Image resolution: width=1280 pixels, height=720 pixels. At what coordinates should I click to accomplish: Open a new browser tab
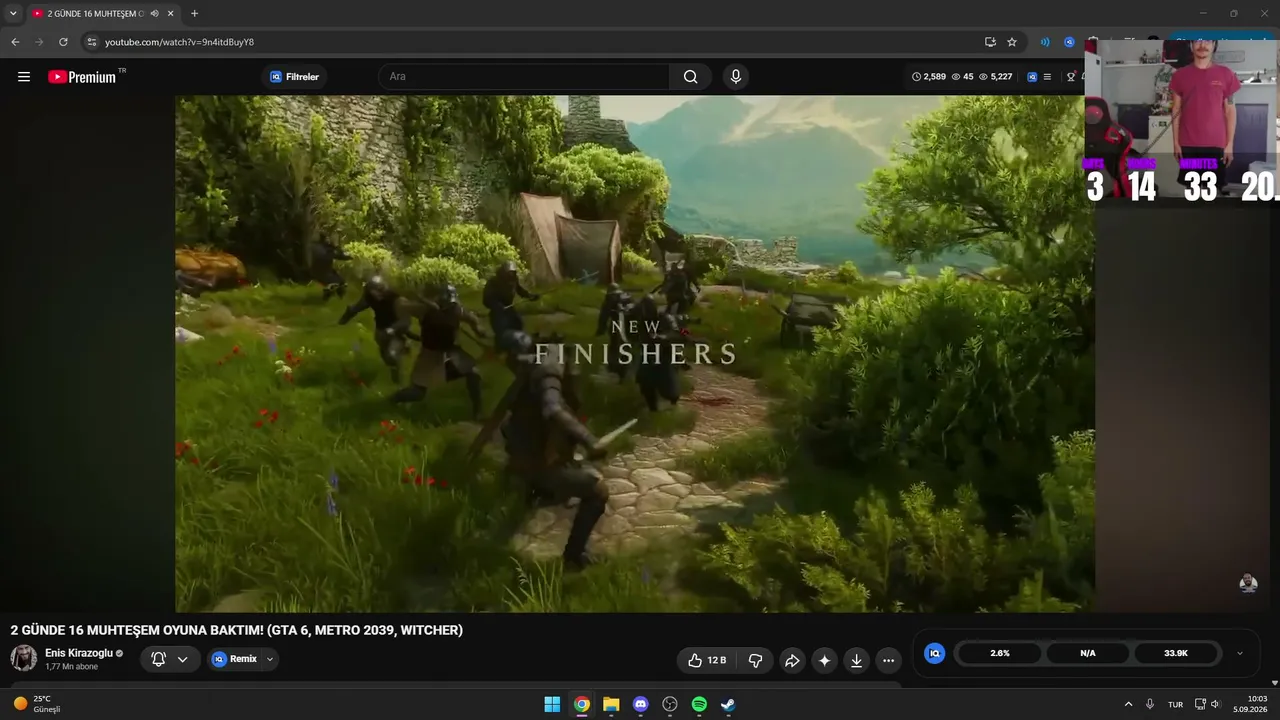point(194,13)
